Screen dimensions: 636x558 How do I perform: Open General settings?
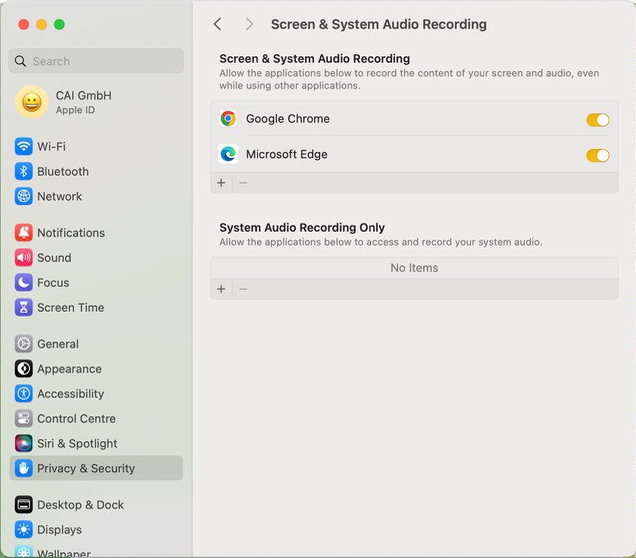tap(96, 344)
